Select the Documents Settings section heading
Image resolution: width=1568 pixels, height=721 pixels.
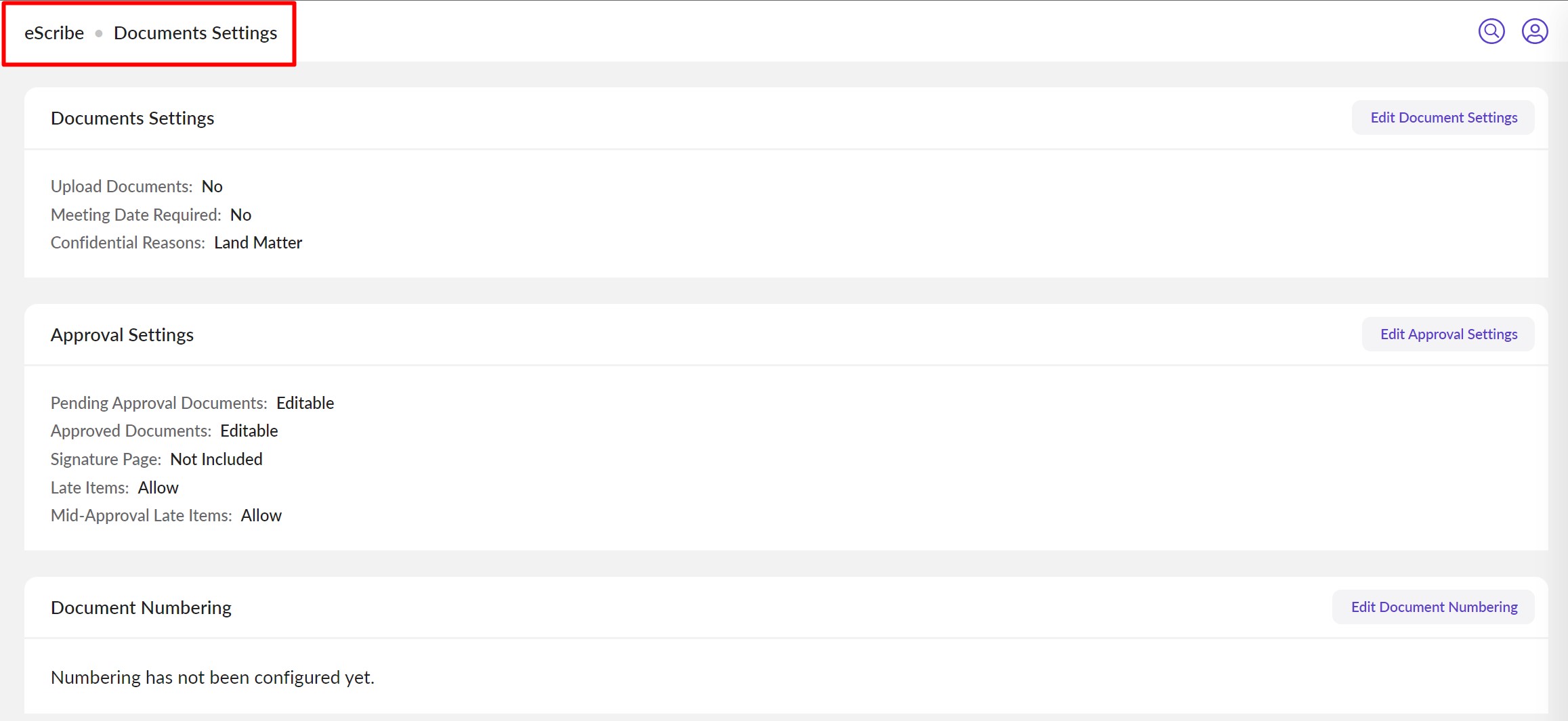132,117
